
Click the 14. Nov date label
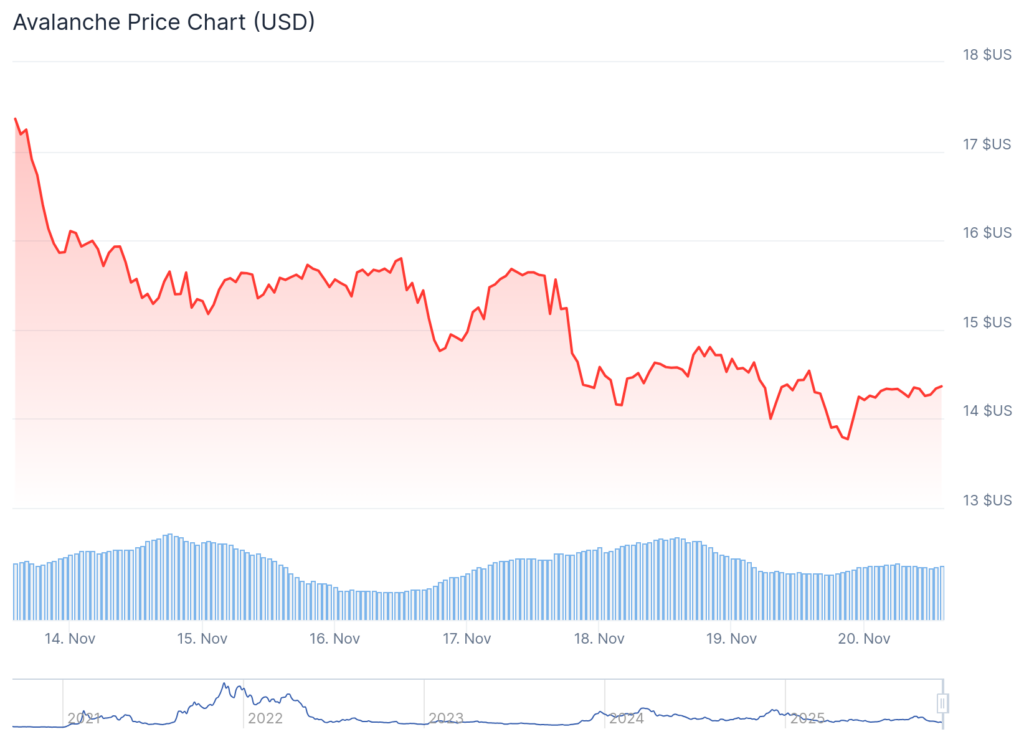(x=68, y=638)
